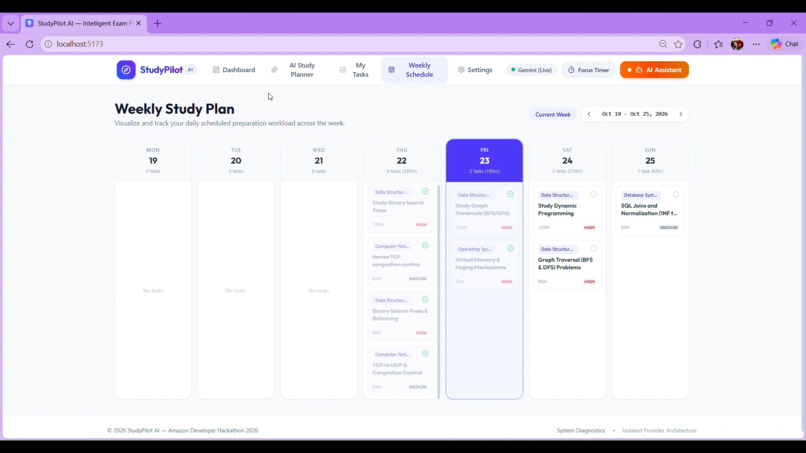Open the favorites list icon

(x=718, y=44)
